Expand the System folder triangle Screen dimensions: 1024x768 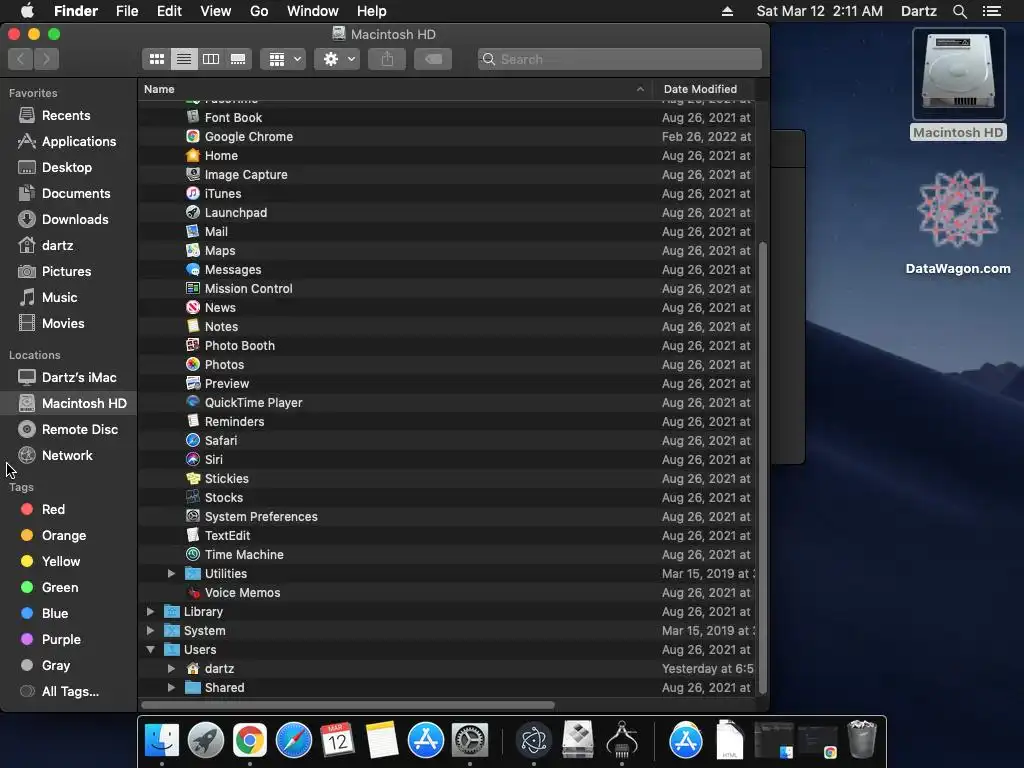pos(150,630)
